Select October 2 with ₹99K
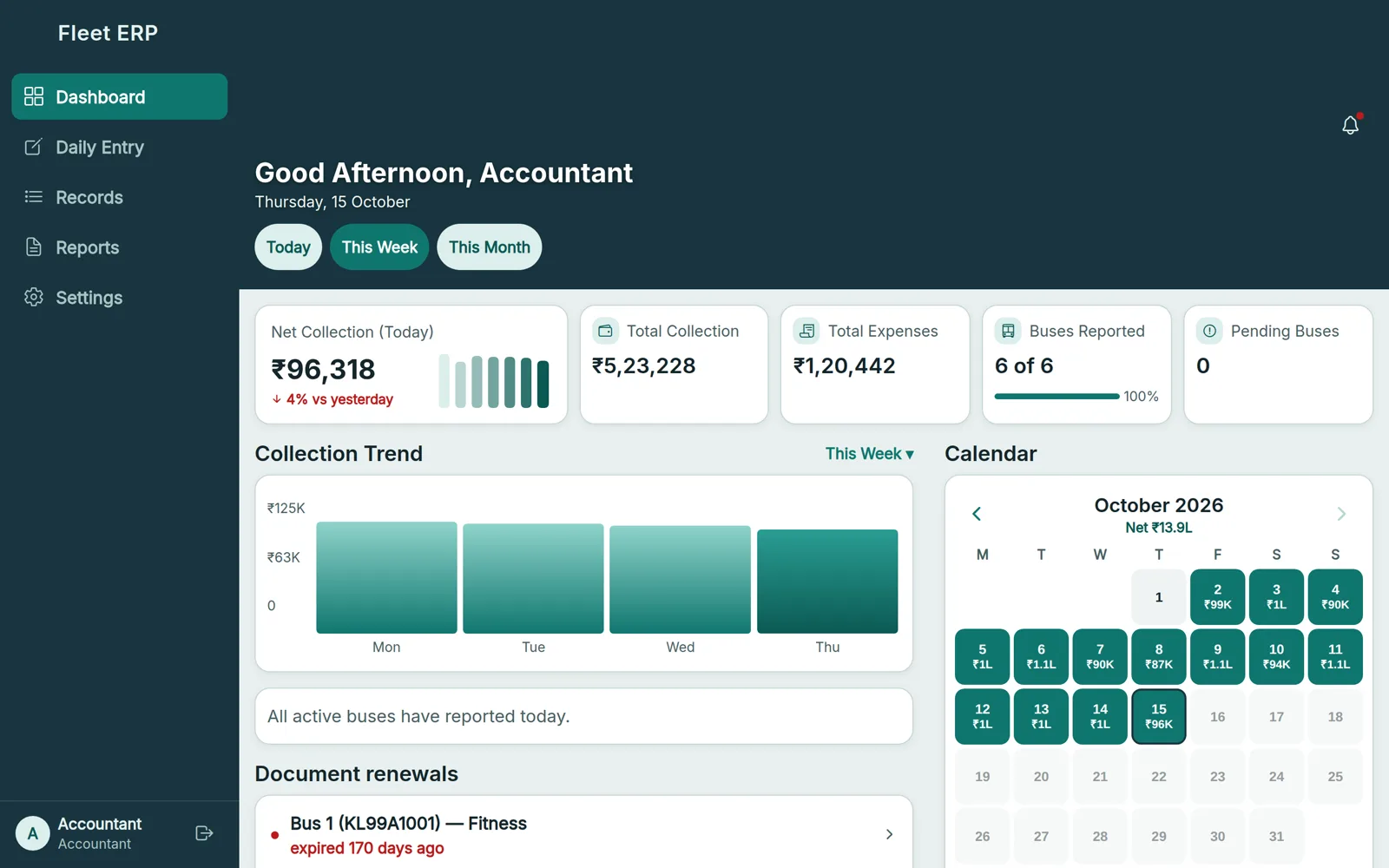The height and width of the screenshot is (868, 1389). tap(1217, 597)
